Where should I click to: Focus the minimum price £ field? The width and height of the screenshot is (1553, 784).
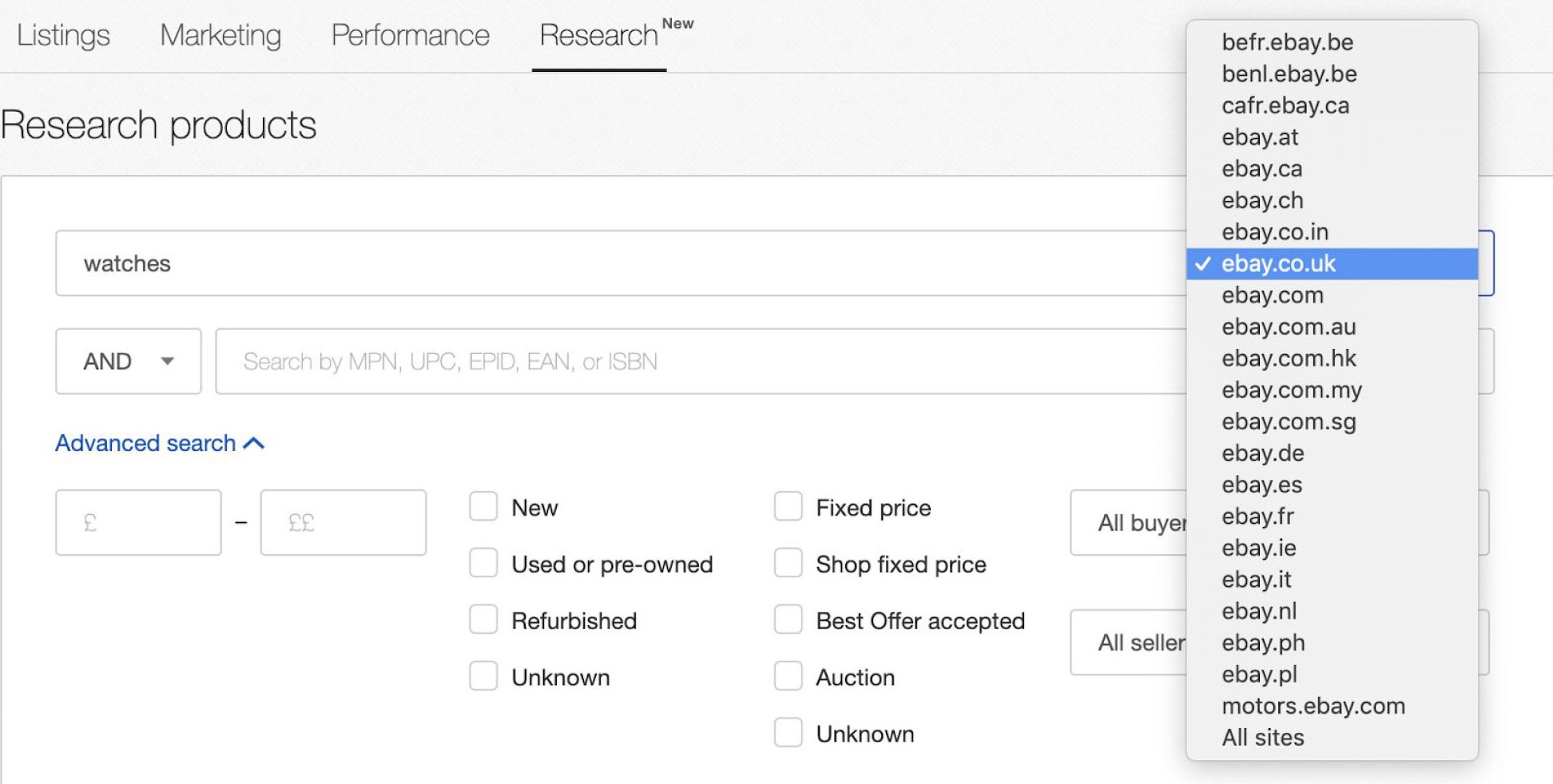(x=138, y=523)
